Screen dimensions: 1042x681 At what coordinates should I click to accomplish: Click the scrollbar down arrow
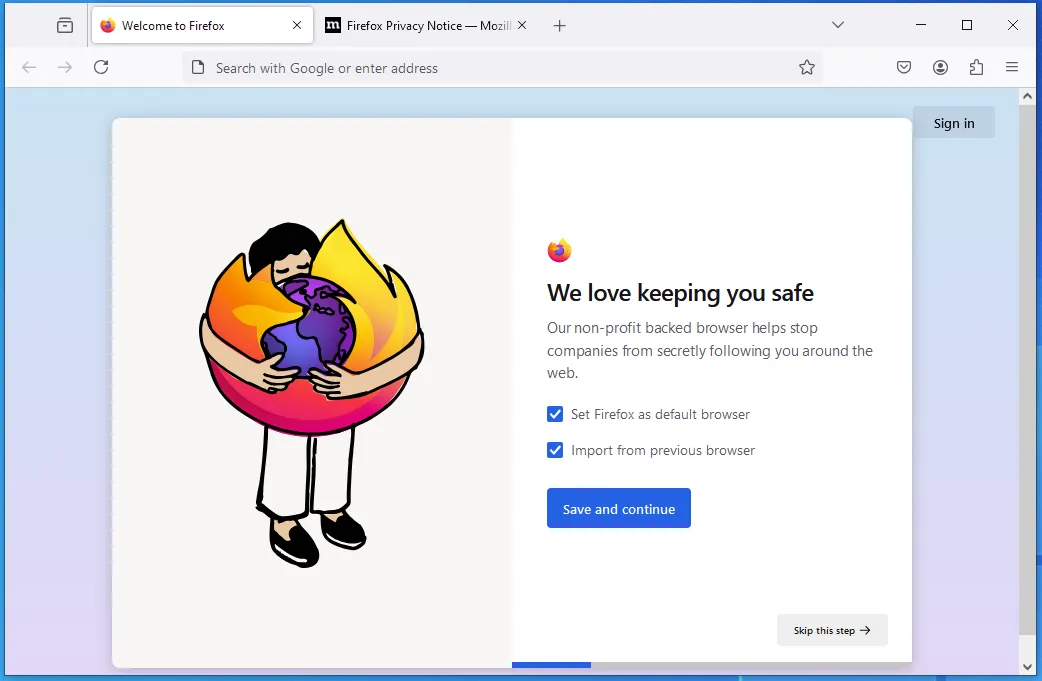pos(1027,666)
